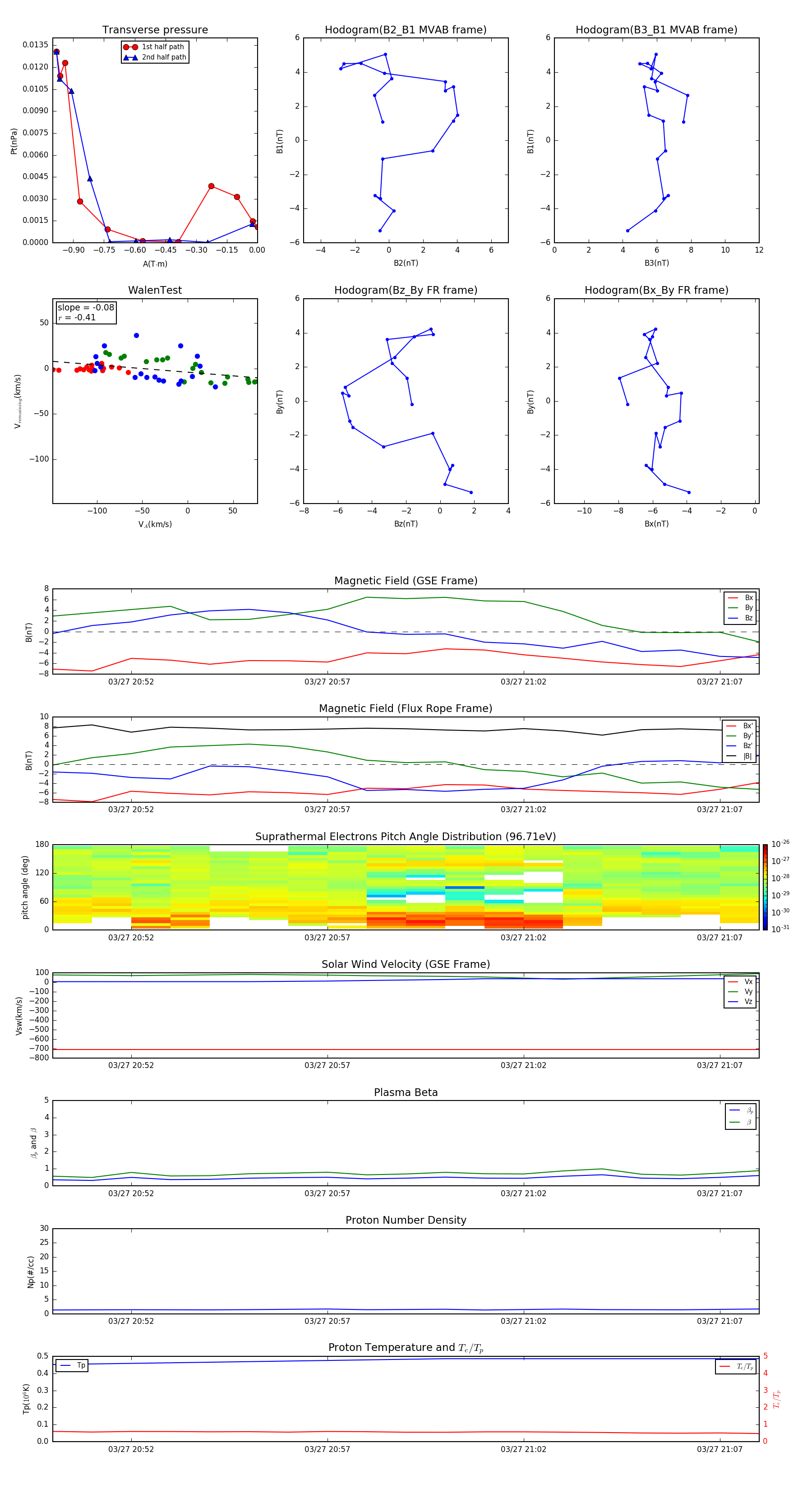Click the 'Np(#/cc)' y-axis label
812x1489 pixels.
(x=31, y=1272)
